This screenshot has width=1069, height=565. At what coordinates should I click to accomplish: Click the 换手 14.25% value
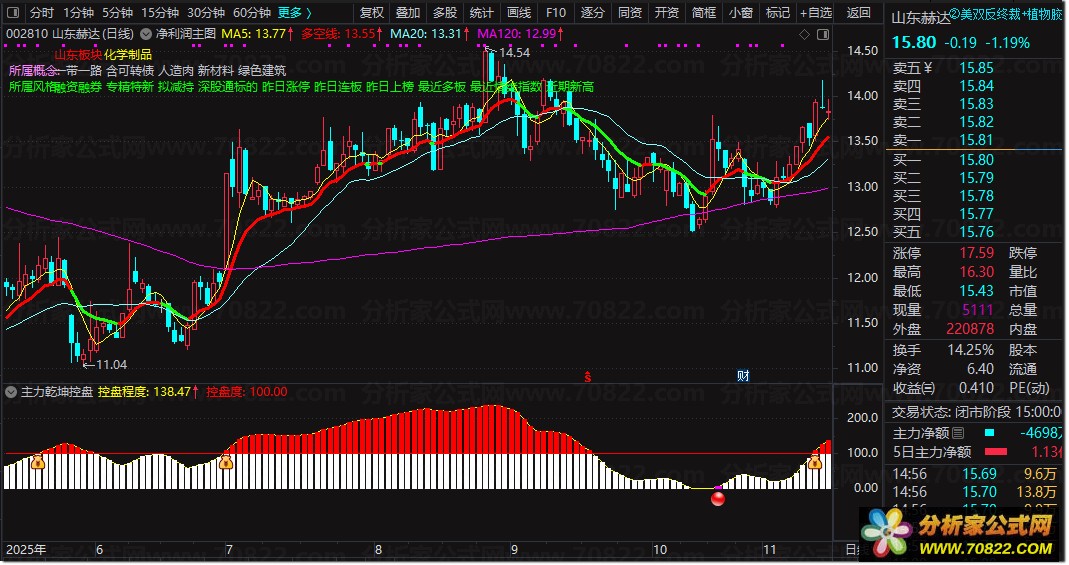click(970, 350)
